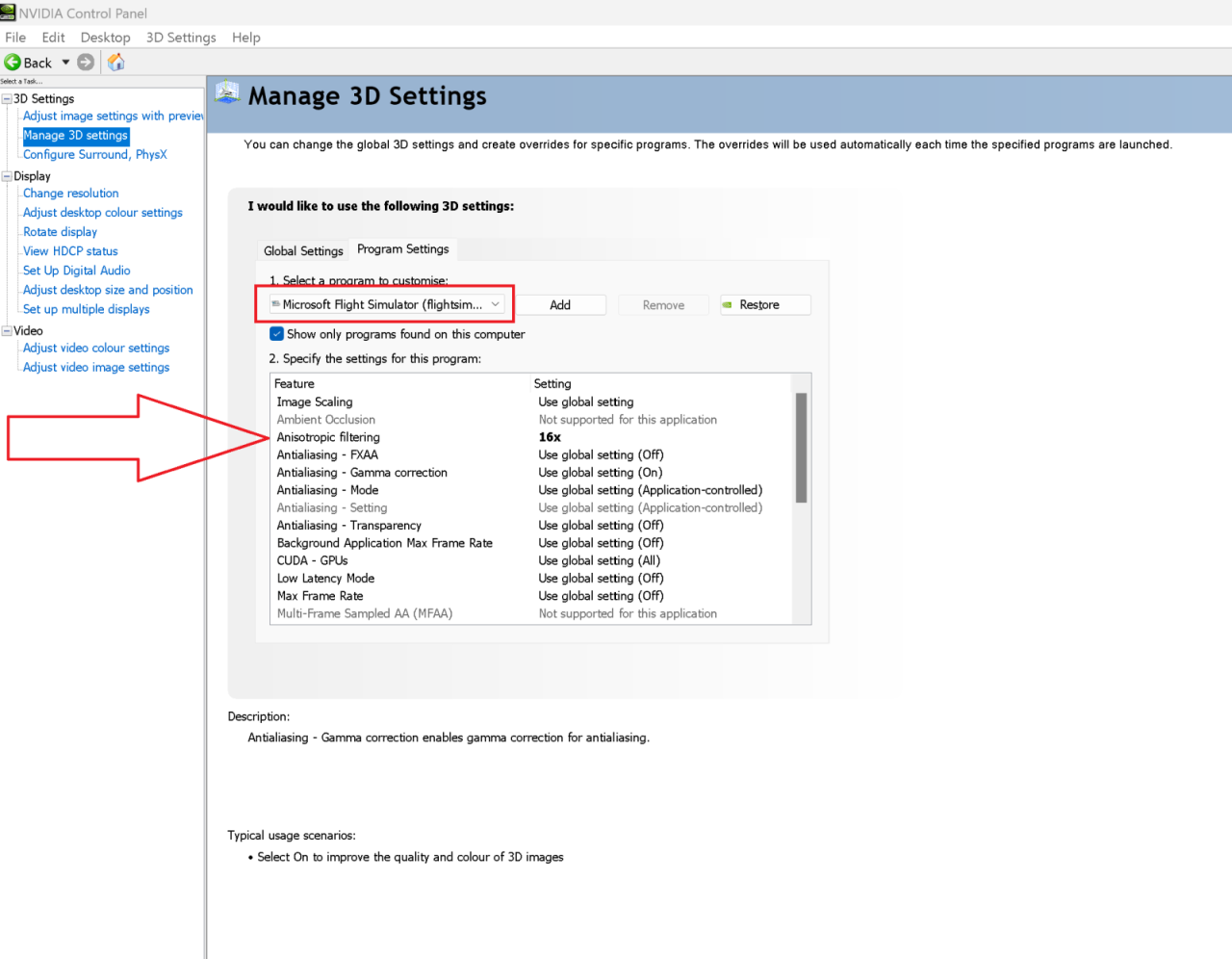Switch to the Global Settings tab
The image size is (1232, 959).
coord(303,251)
